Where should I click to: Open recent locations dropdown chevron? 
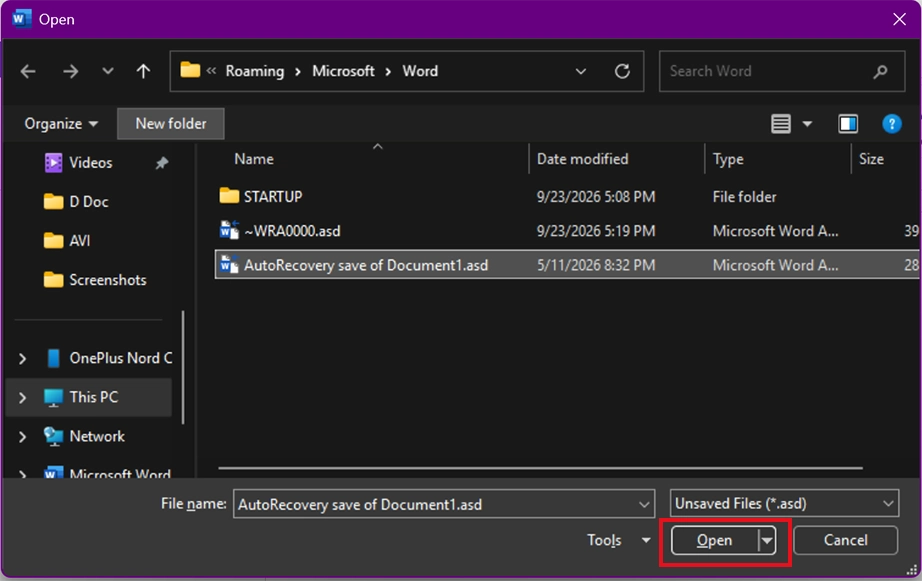107,71
